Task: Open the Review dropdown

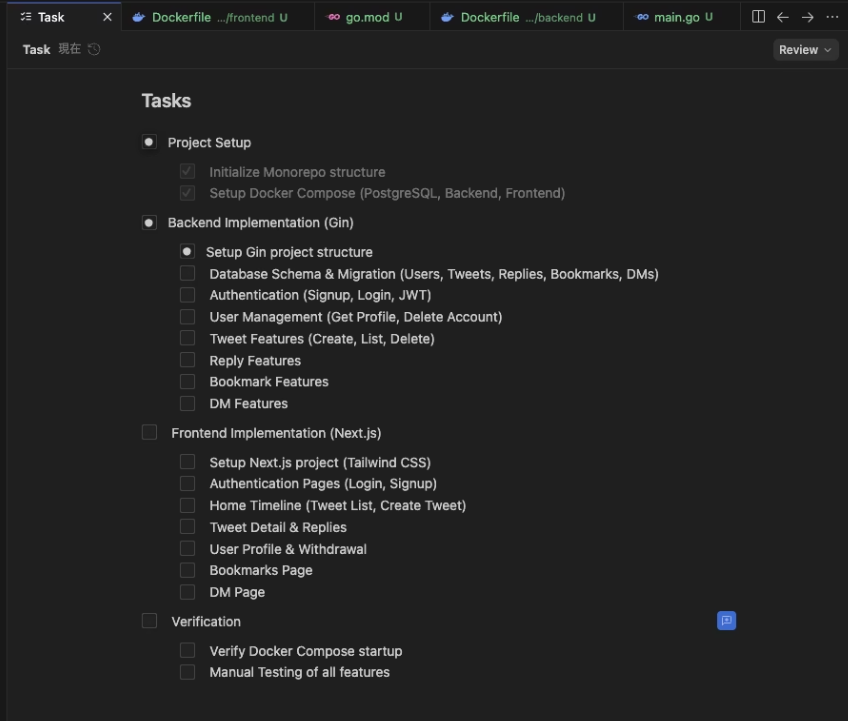Action: pyautogui.click(x=805, y=50)
